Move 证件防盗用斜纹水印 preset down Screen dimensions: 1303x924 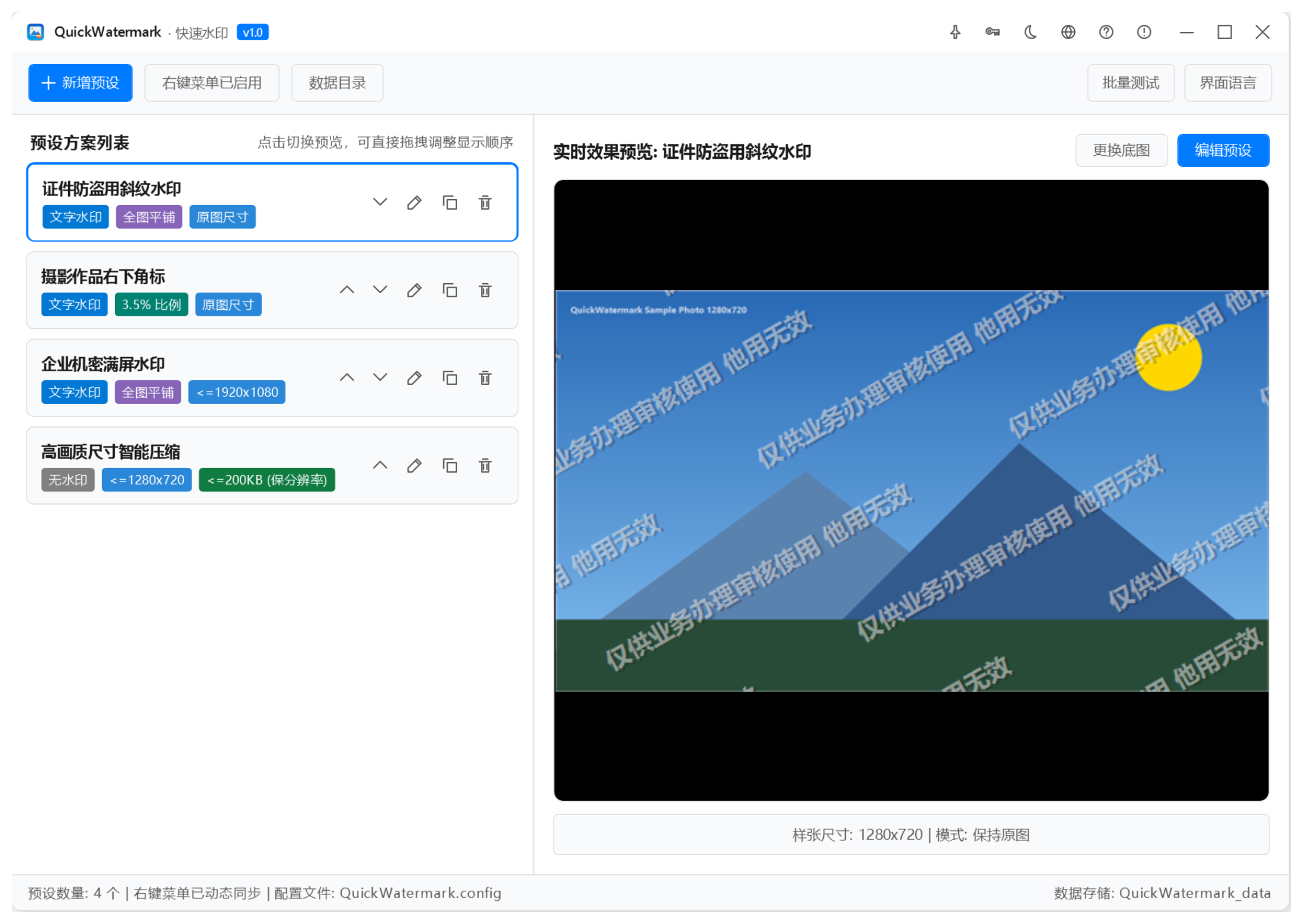[380, 203]
